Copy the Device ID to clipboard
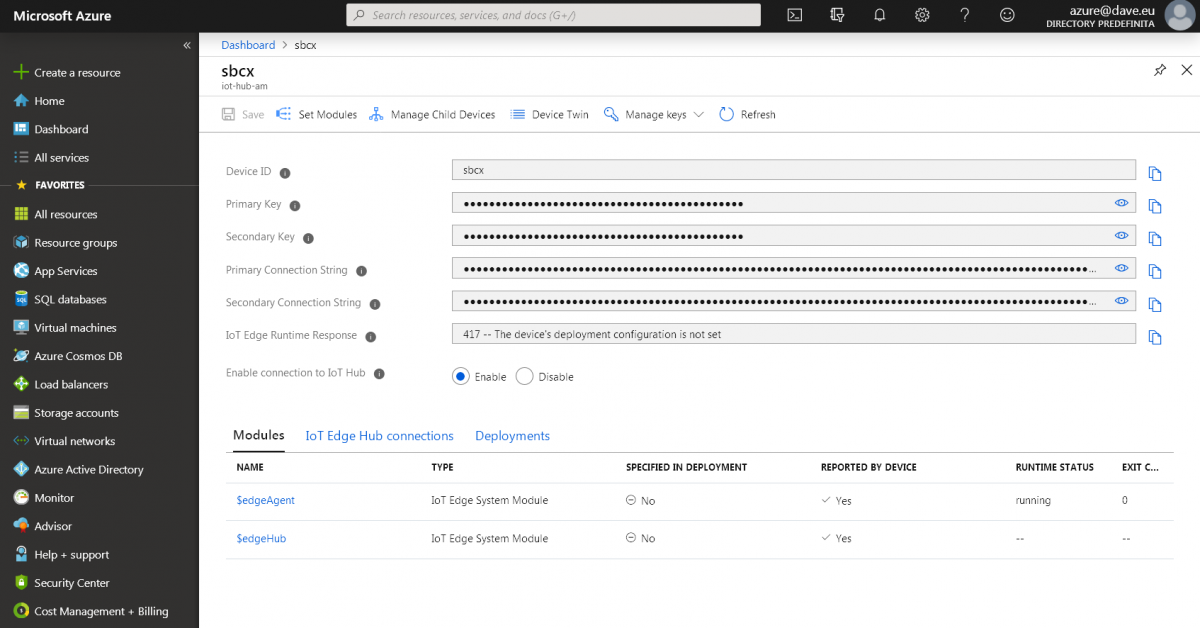Viewport: 1200px width, 628px height. click(1155, 173)
